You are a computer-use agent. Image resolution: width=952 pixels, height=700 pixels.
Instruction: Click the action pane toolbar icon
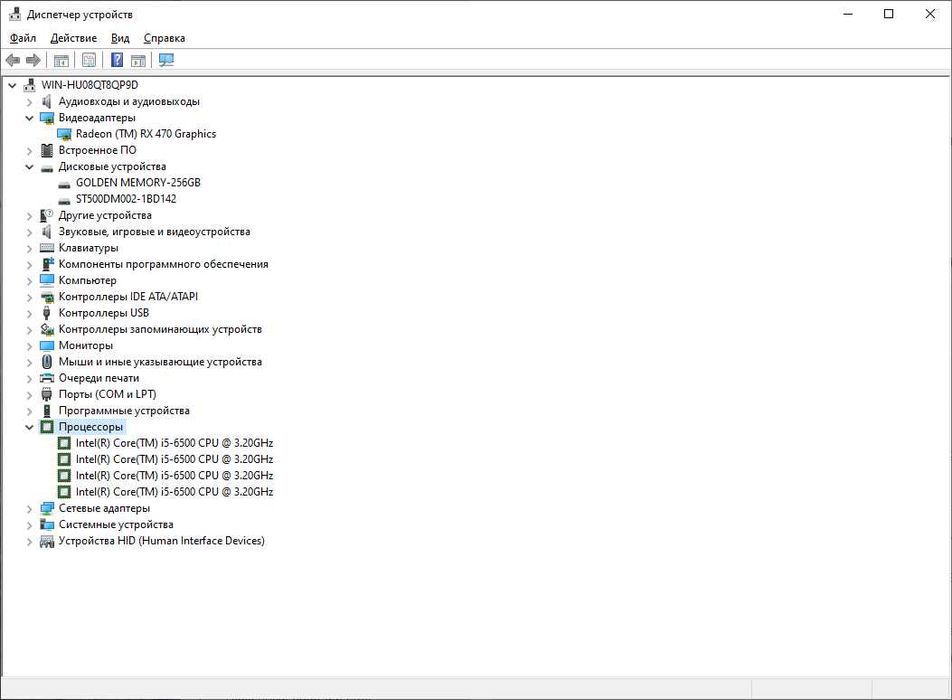(x=138, y=60)
